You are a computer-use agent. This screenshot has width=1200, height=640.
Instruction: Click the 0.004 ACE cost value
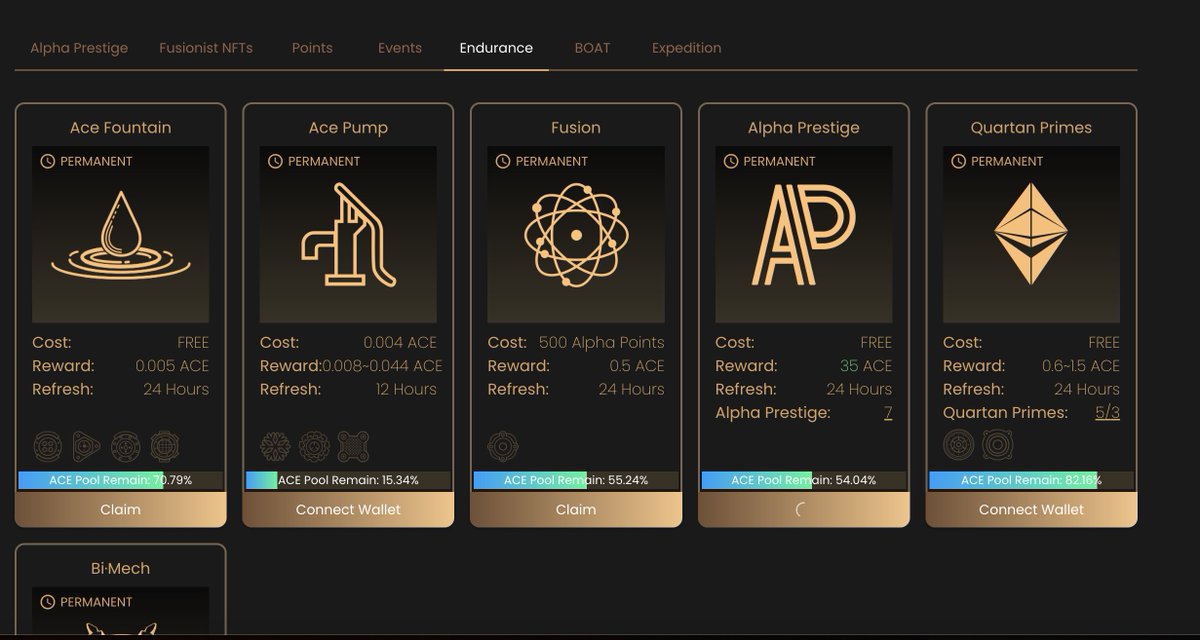click(x=402, y=342)
